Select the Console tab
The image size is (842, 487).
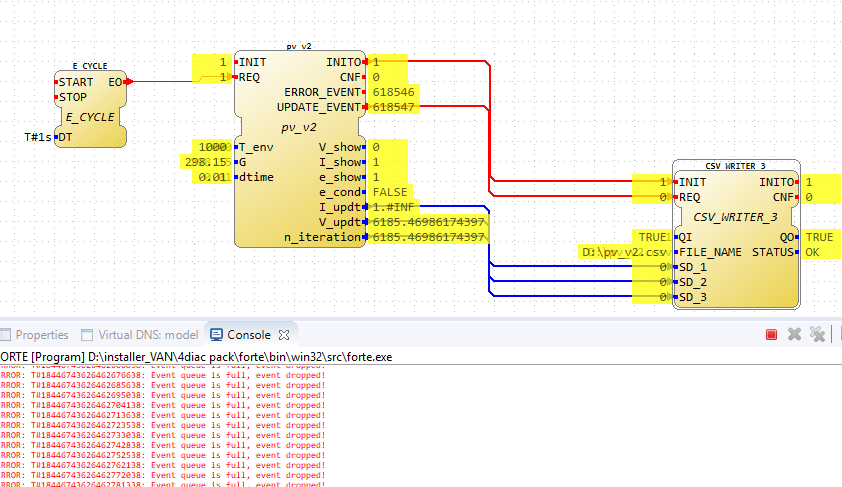[248, 335]
